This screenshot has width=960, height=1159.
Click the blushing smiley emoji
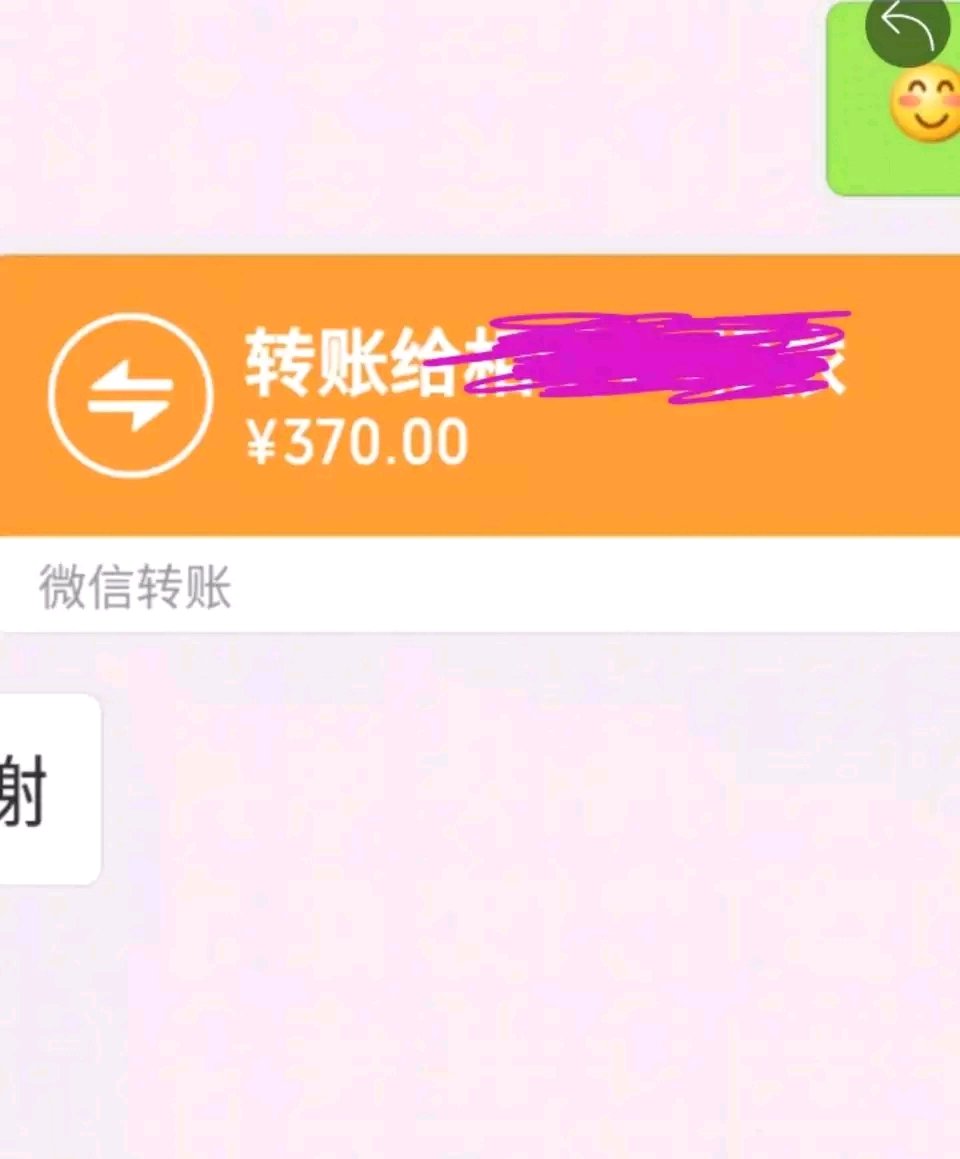[925, 102]
